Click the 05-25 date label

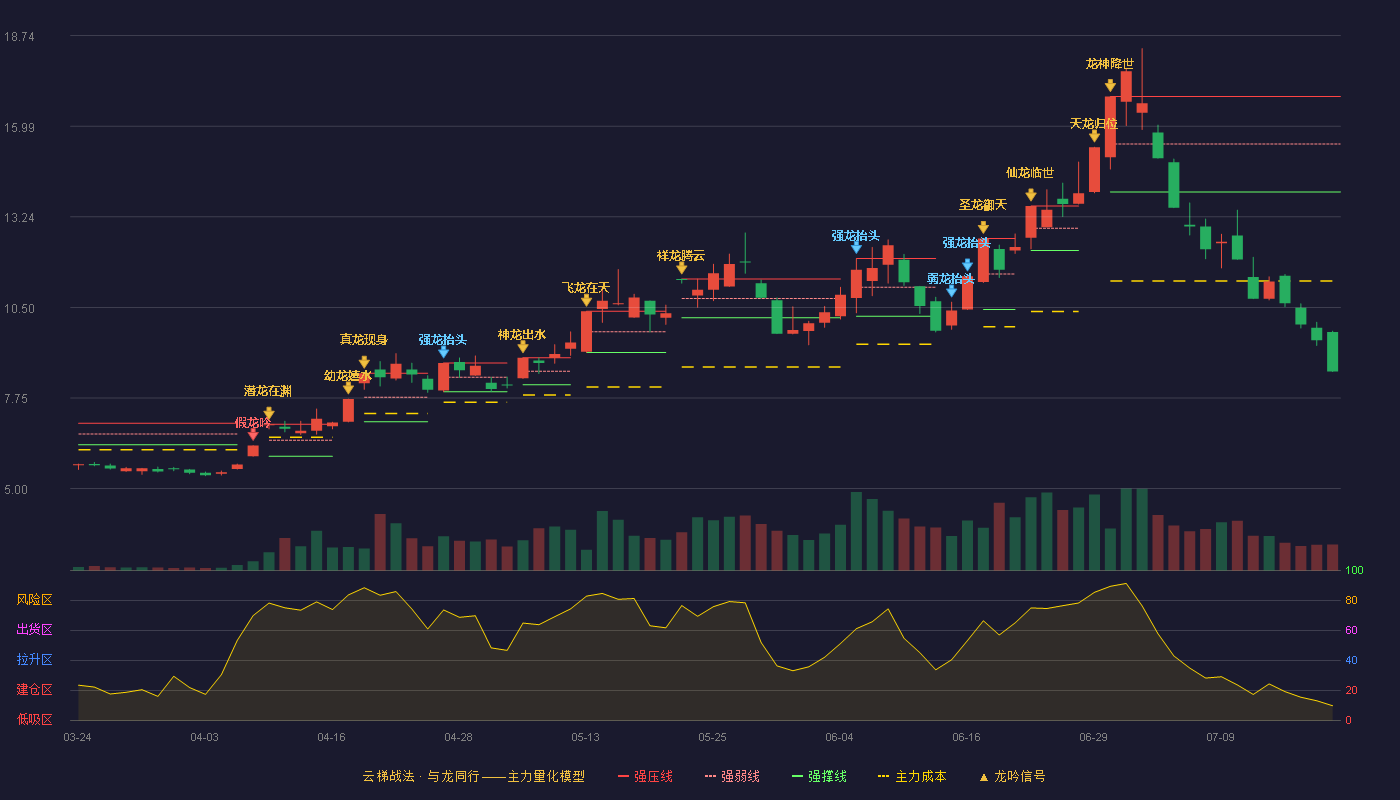712,737
